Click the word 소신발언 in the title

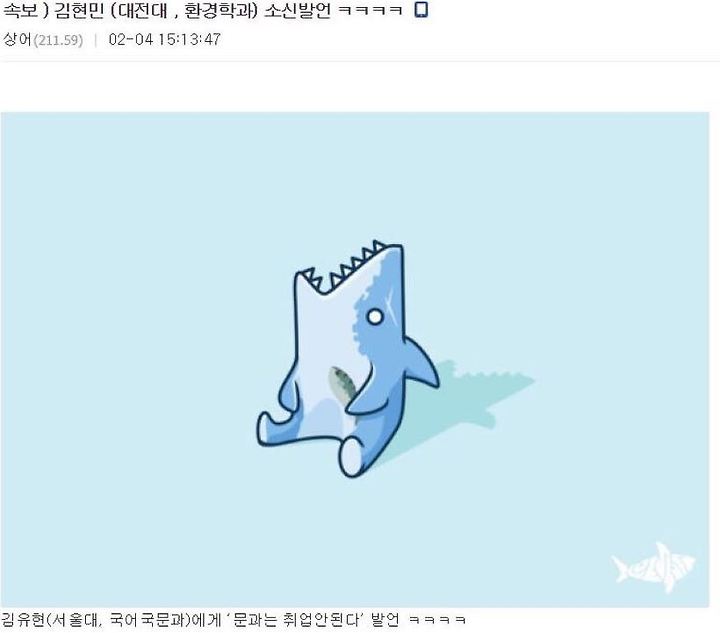298,11
